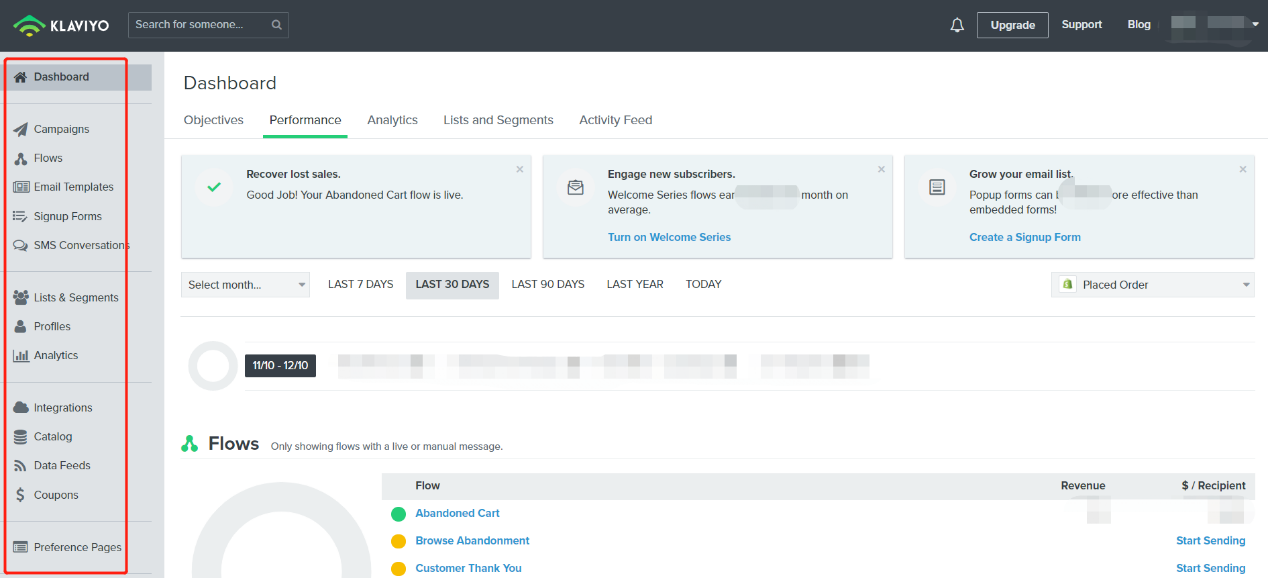Click the Coupons dollar icon
This screenshot has height=578, width=1268.
20,495
